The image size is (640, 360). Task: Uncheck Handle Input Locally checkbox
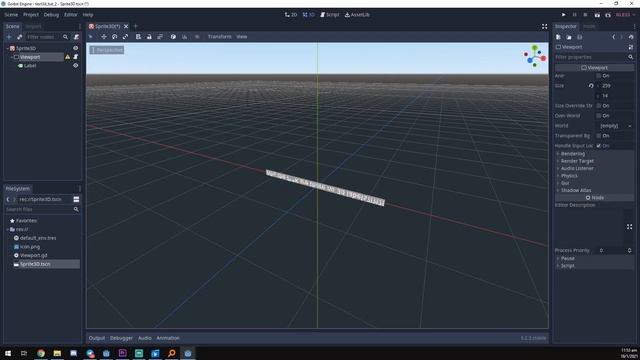pos(599,146)
